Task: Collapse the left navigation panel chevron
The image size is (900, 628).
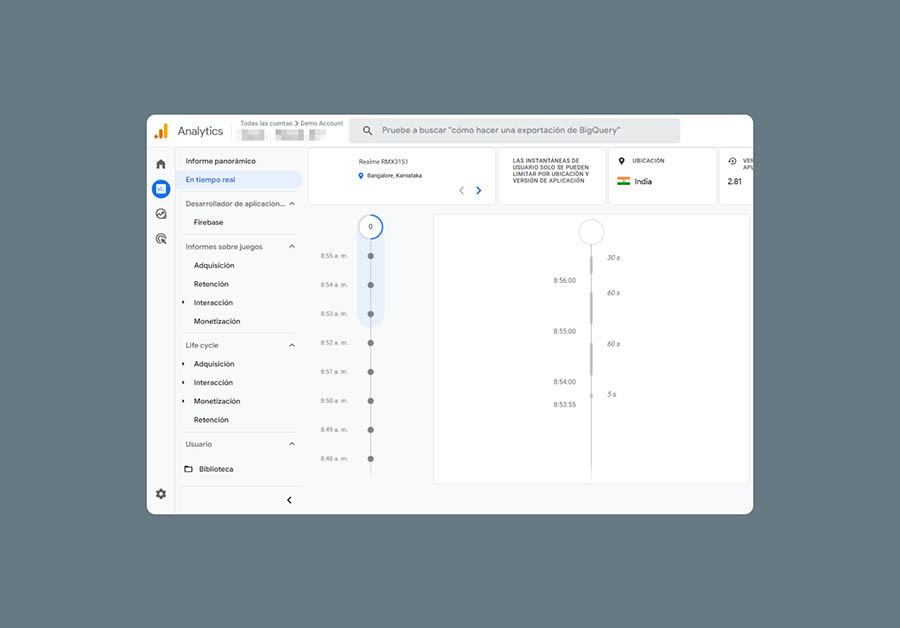Action: [289, 500]
